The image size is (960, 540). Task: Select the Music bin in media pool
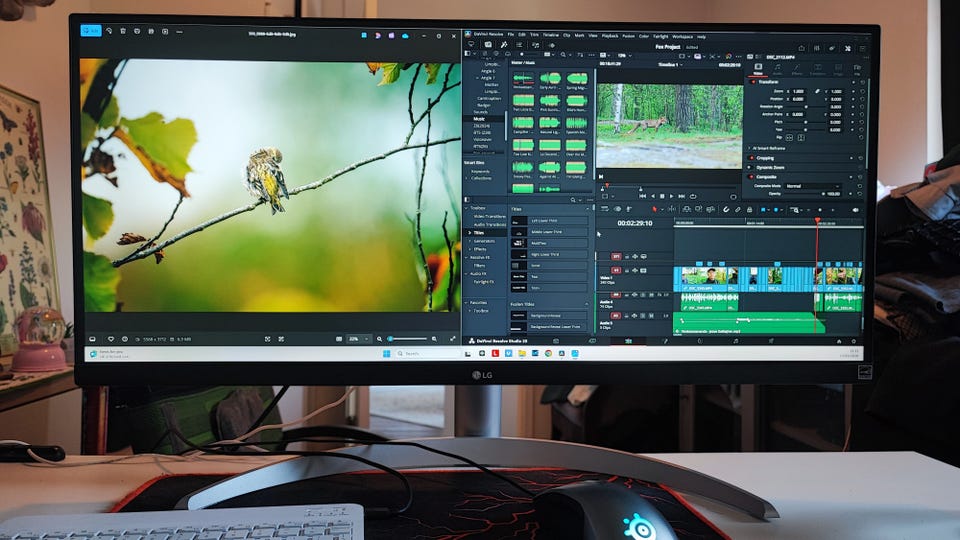click(x=479, y=119)
